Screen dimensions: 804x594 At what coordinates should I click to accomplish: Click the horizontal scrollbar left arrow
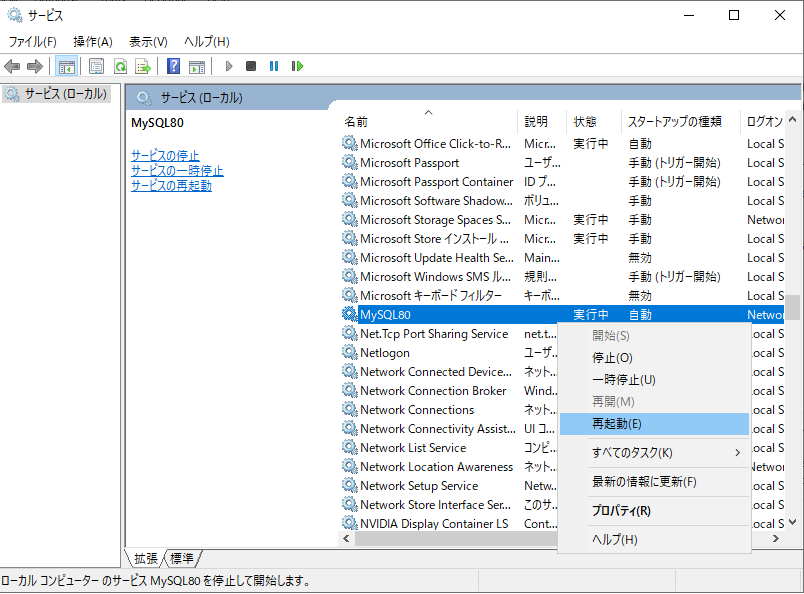tap(346, 539)
